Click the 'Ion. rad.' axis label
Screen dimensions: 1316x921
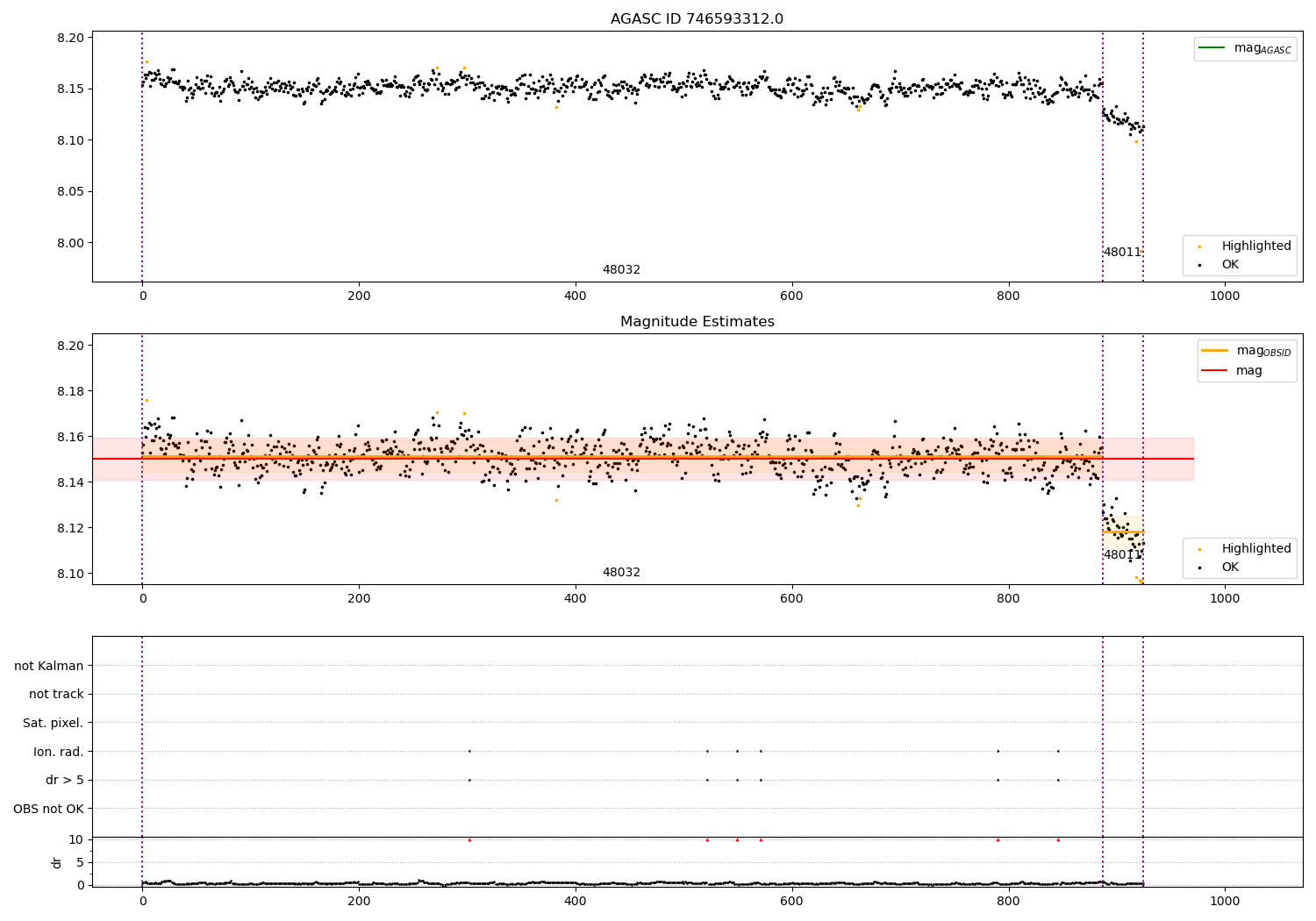pyautogui.click(x=59, y=752)
